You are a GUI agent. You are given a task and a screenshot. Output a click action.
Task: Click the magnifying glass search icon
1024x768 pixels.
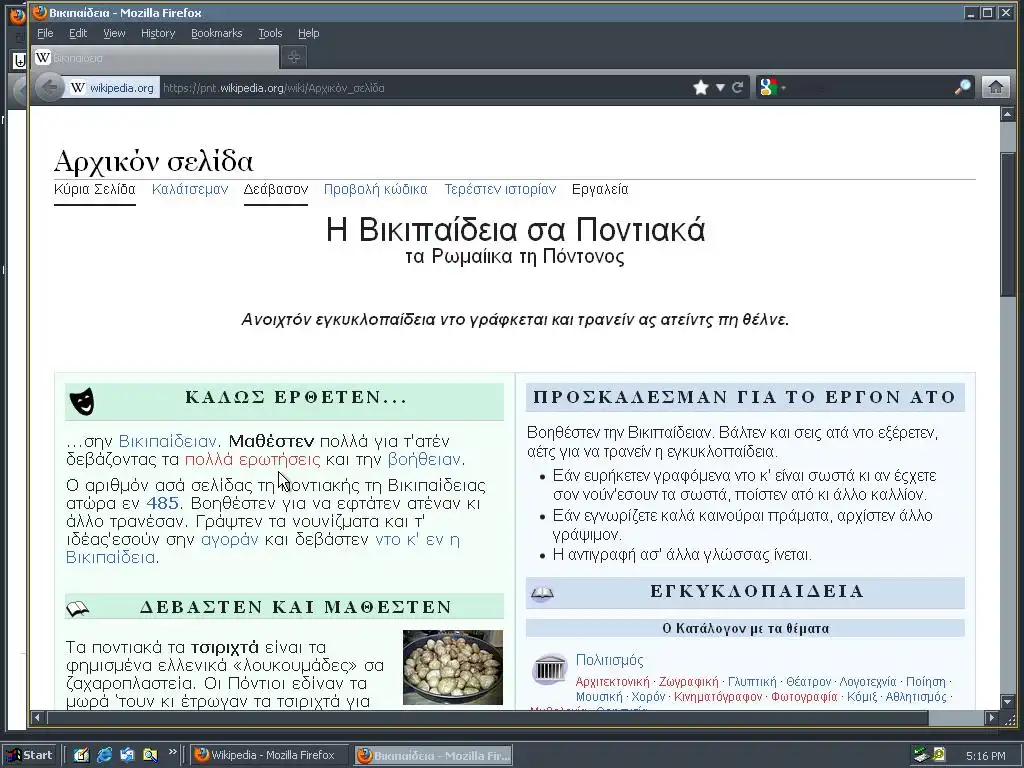pyautogui.click(x=962, y=87)
